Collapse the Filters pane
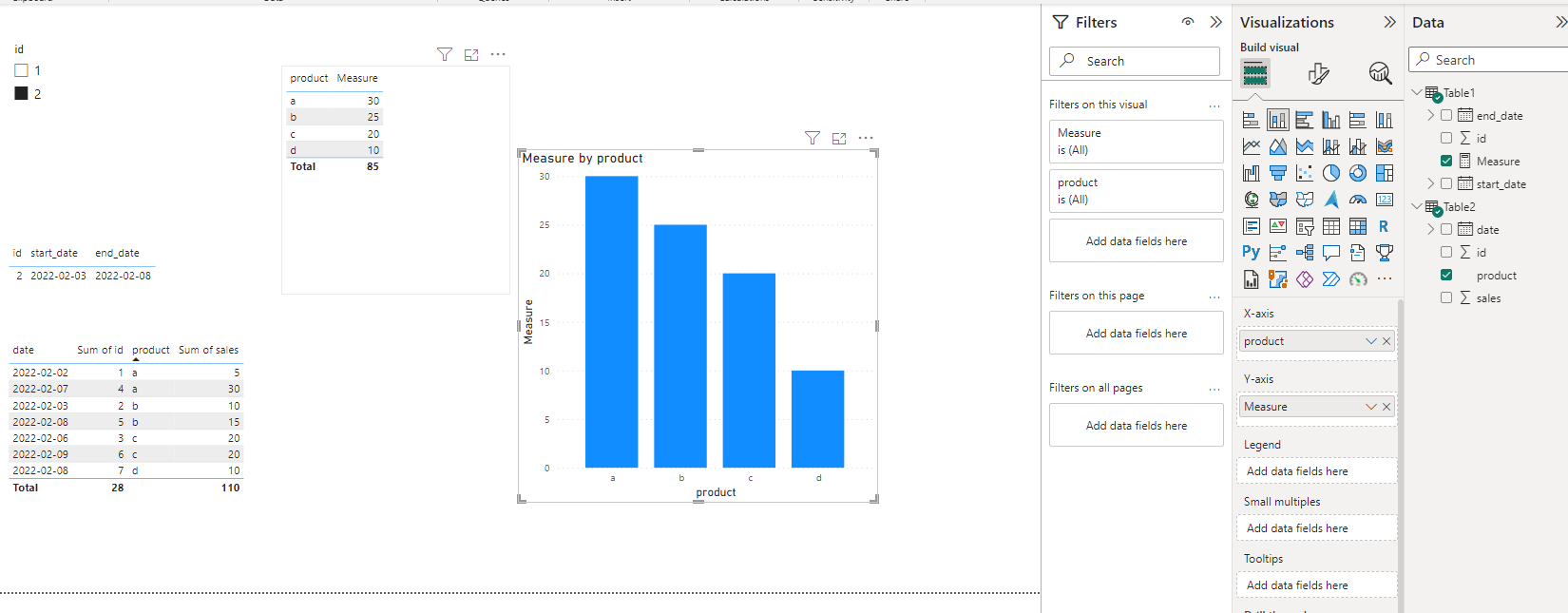Screen dimensions: 1568x613 [1215, 22]
